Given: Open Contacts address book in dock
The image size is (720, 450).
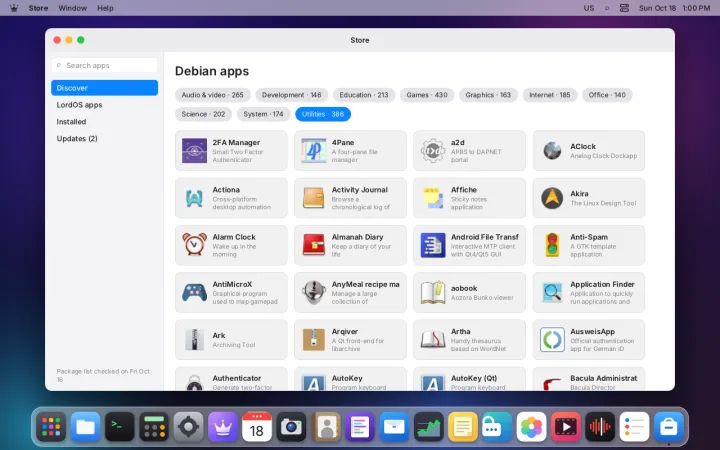Looking at the screenshot, I should (x=326, y=427).
